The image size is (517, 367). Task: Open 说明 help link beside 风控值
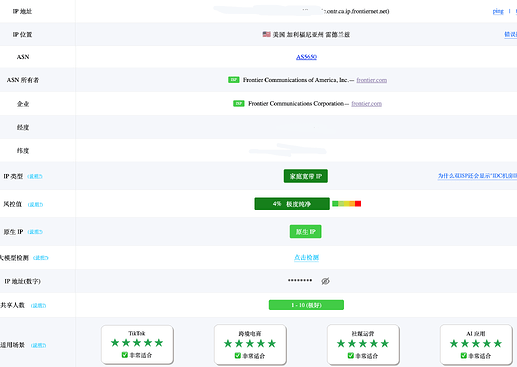tap(35, 204)
